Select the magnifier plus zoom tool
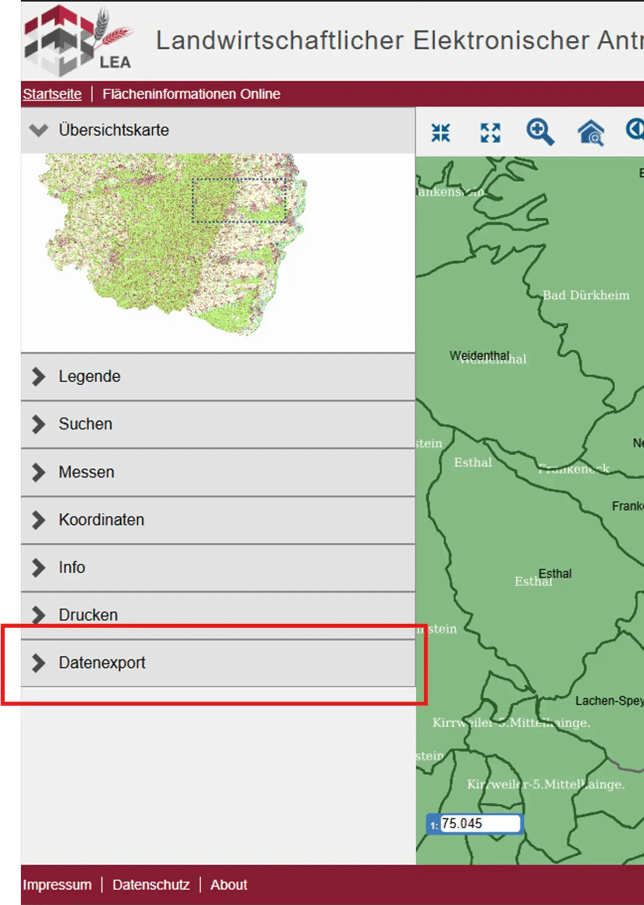The width and height of the screenshot is (644, 905). (x=540, y=133)
